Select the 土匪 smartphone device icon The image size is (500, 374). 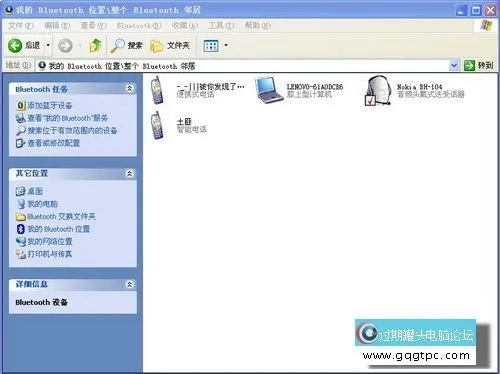pyautogui.click(x=157, y=126)
